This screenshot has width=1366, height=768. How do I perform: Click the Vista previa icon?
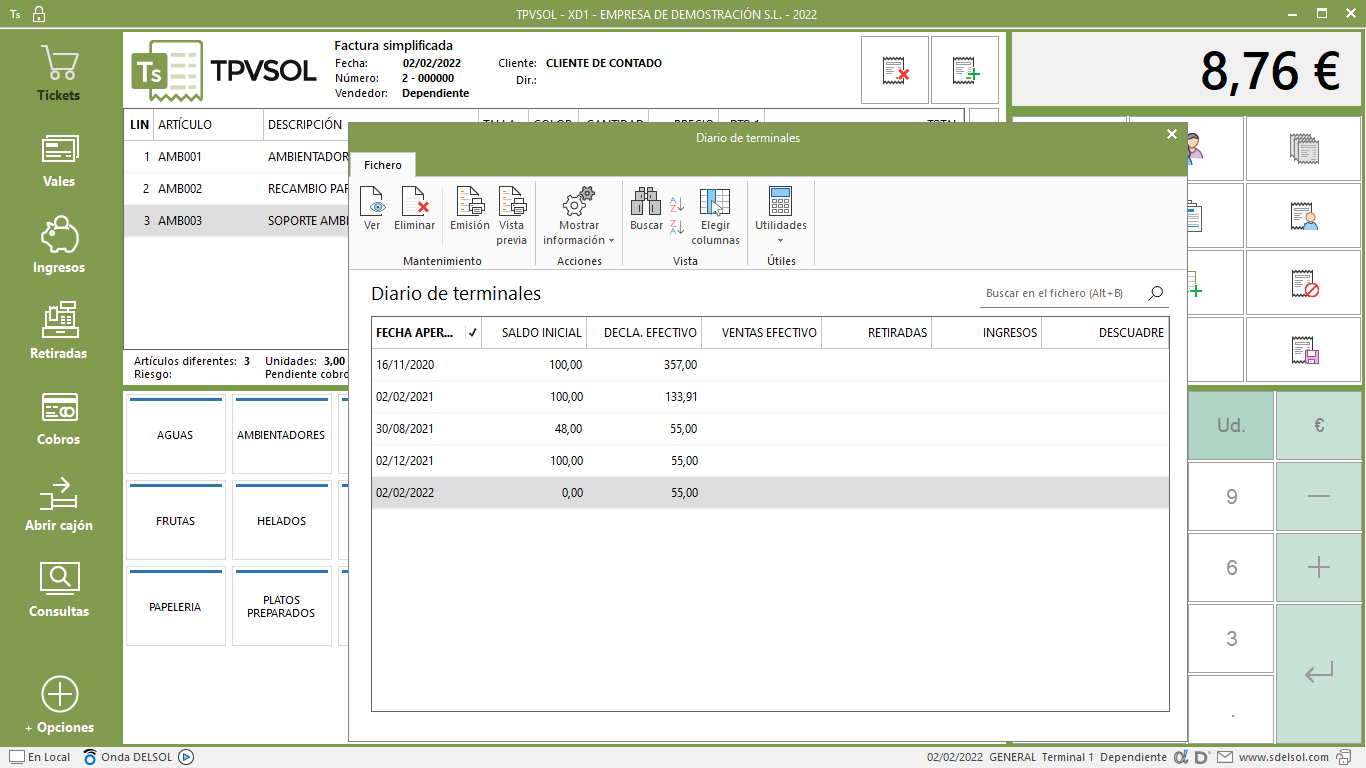pyautogui.click(x=511, y=215)
